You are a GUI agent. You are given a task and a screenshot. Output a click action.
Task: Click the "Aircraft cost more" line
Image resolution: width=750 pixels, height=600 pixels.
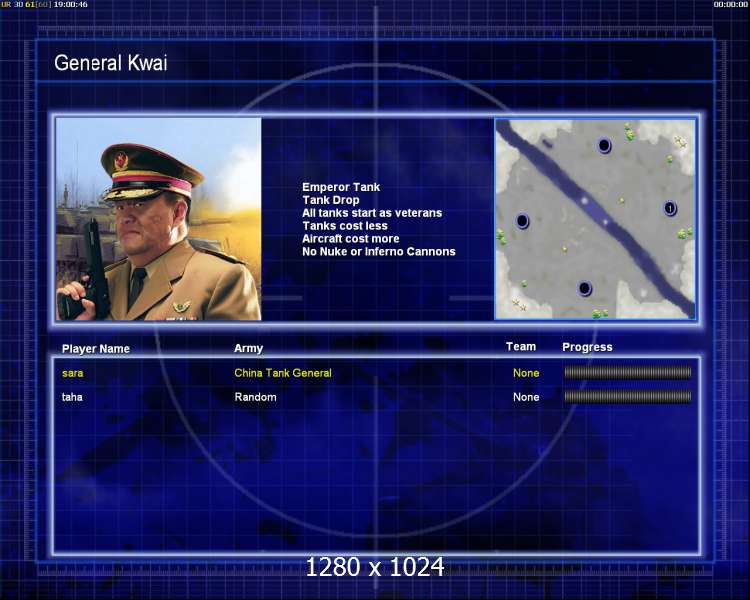click(x=351, y=239)
